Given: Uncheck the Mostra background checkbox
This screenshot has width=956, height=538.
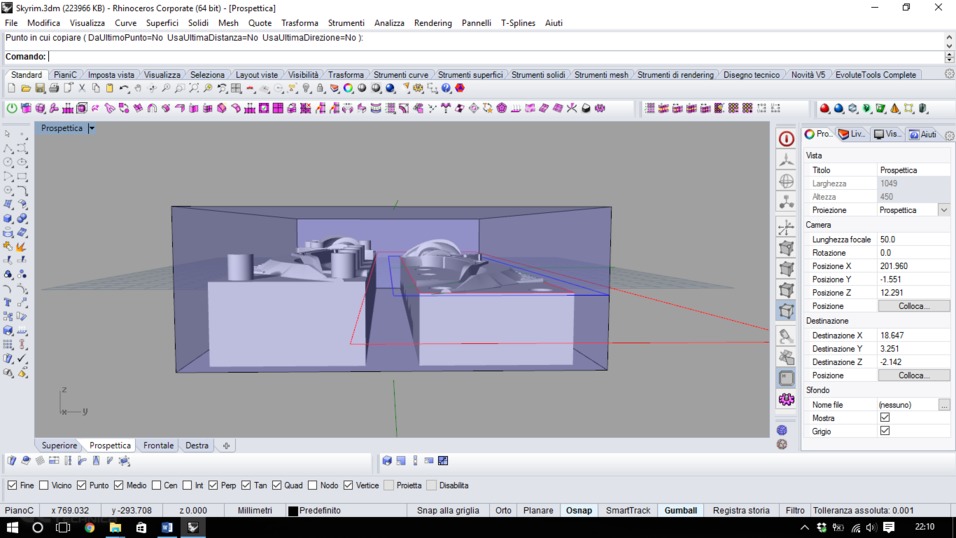Looking at the screenshot, I should point(885,418).
